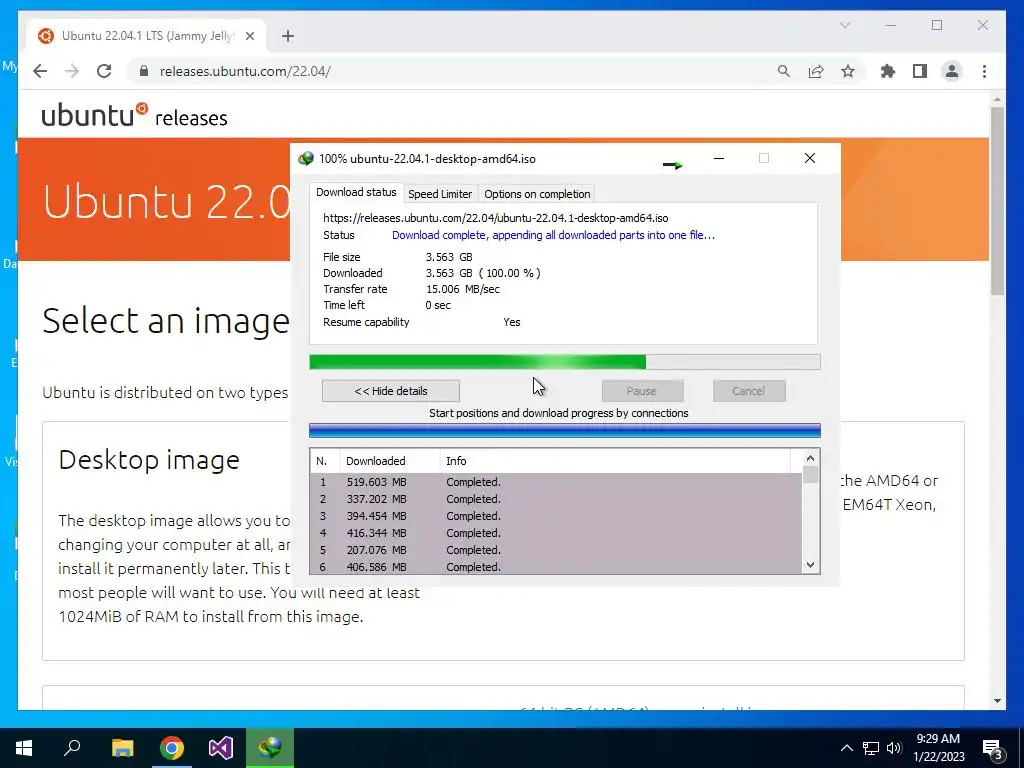Screen dimensions: 1024x768
Task: Click the 'Download complete, appending' status text
Action: (553, 235)
